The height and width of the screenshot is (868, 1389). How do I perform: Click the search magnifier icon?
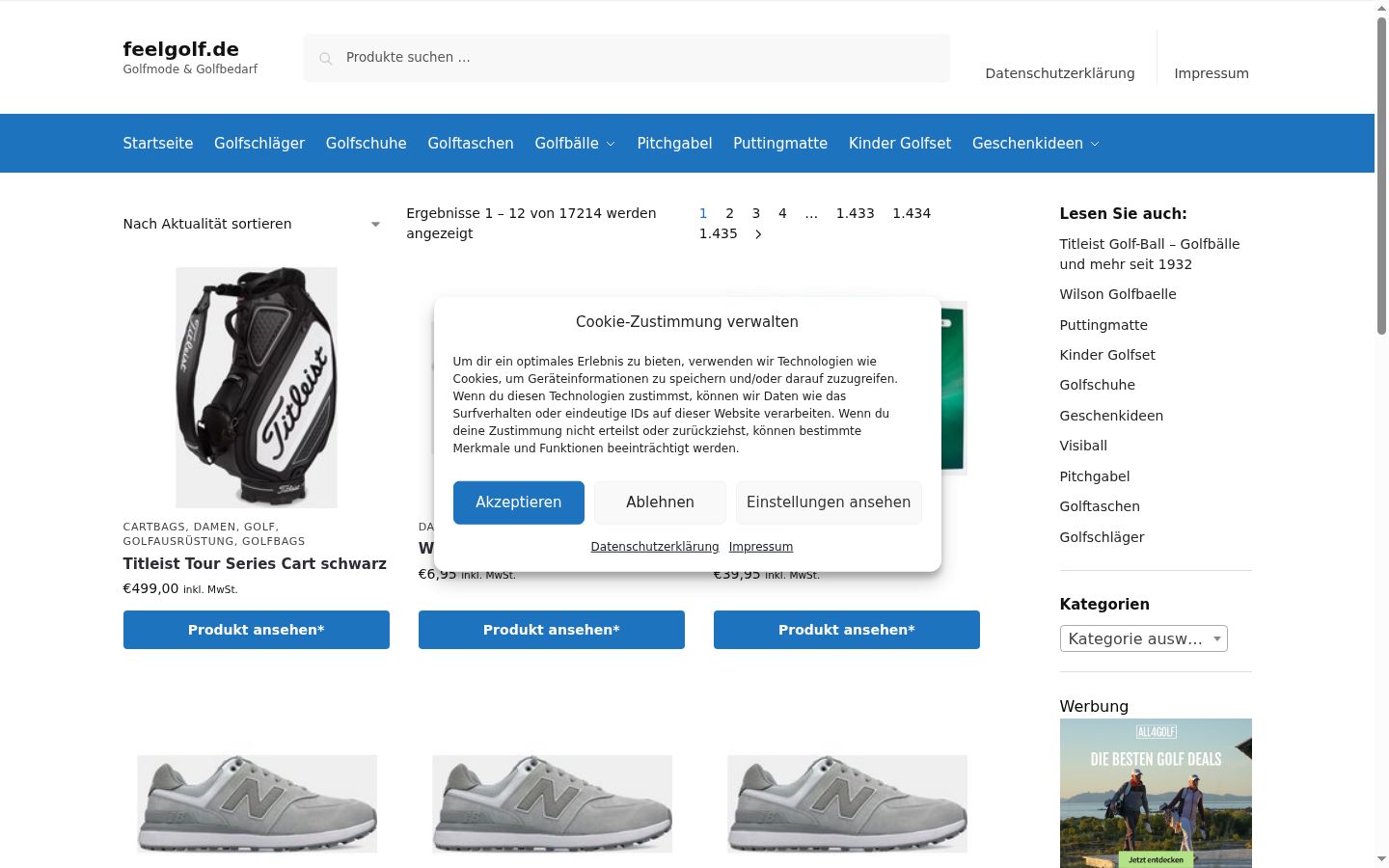[326, 59]
